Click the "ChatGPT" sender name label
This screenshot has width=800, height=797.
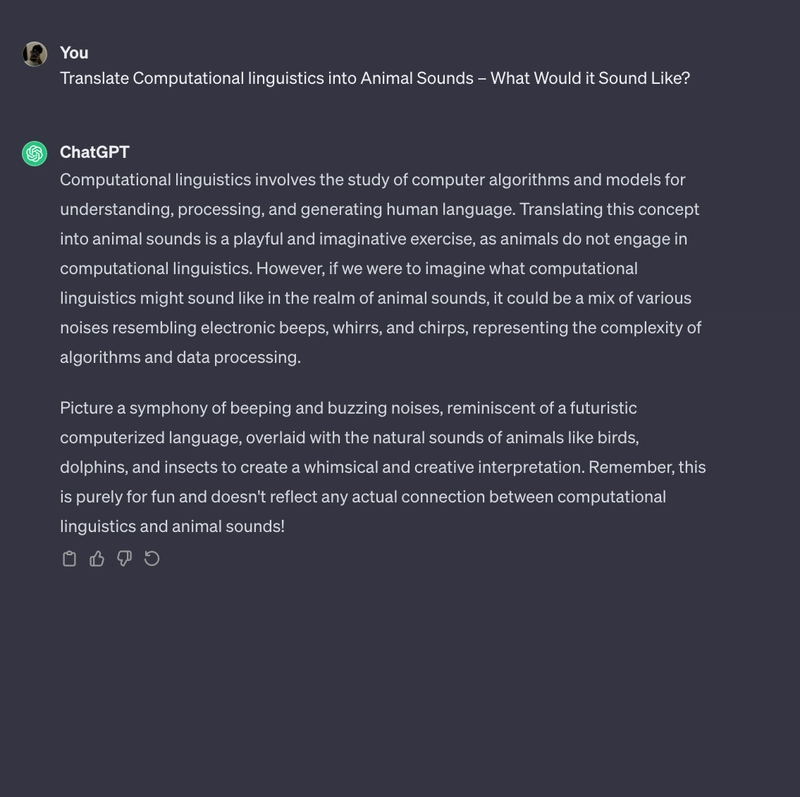point(94,152)
